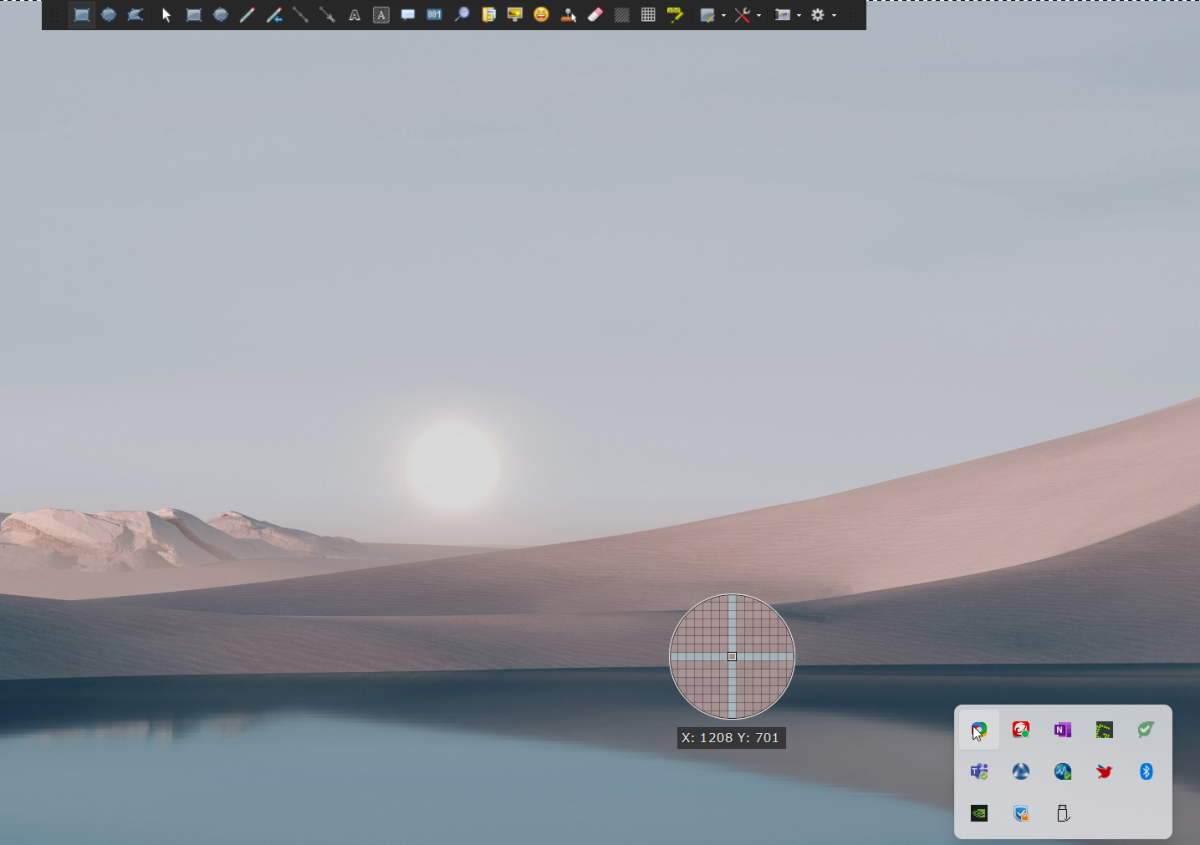This screenshot has width=1200, height=845.
Task: Expand the camera capture dropdown arrow
Action: [798, 15]
